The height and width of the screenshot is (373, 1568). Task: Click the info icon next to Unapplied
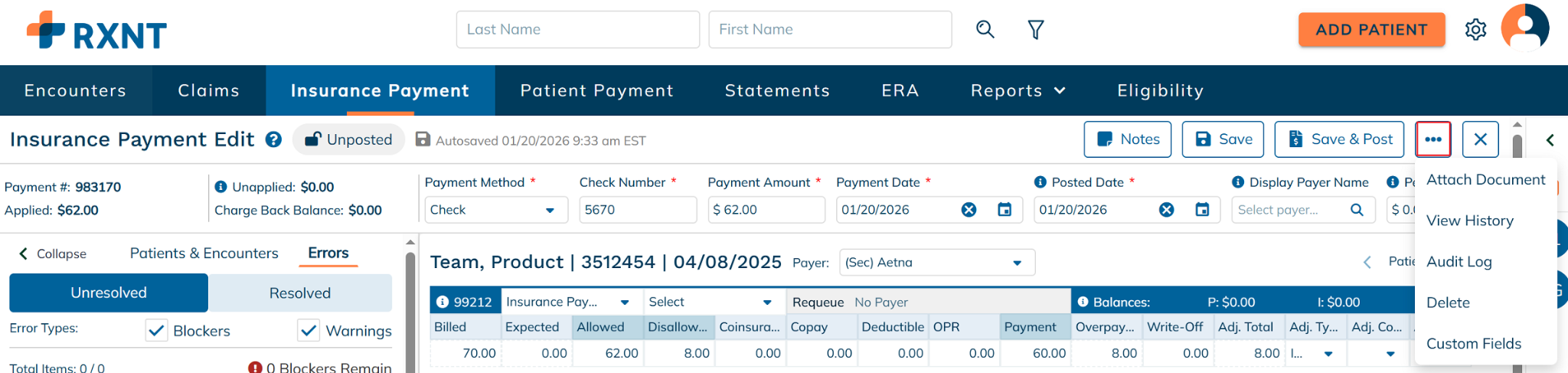[220, 187]
